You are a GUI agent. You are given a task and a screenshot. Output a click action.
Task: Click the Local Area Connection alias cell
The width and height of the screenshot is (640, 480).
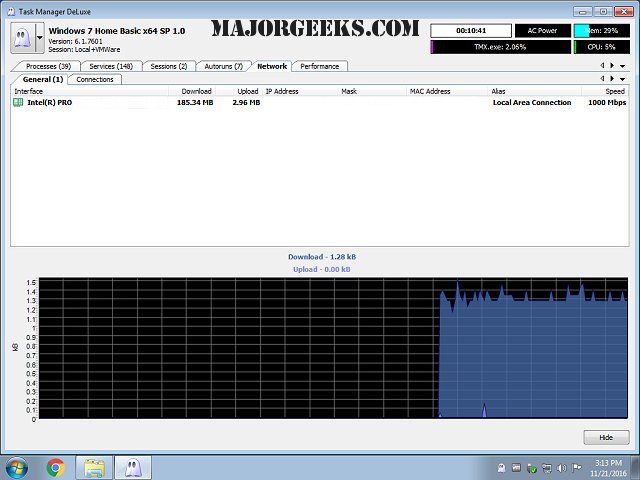coord(532,102)
